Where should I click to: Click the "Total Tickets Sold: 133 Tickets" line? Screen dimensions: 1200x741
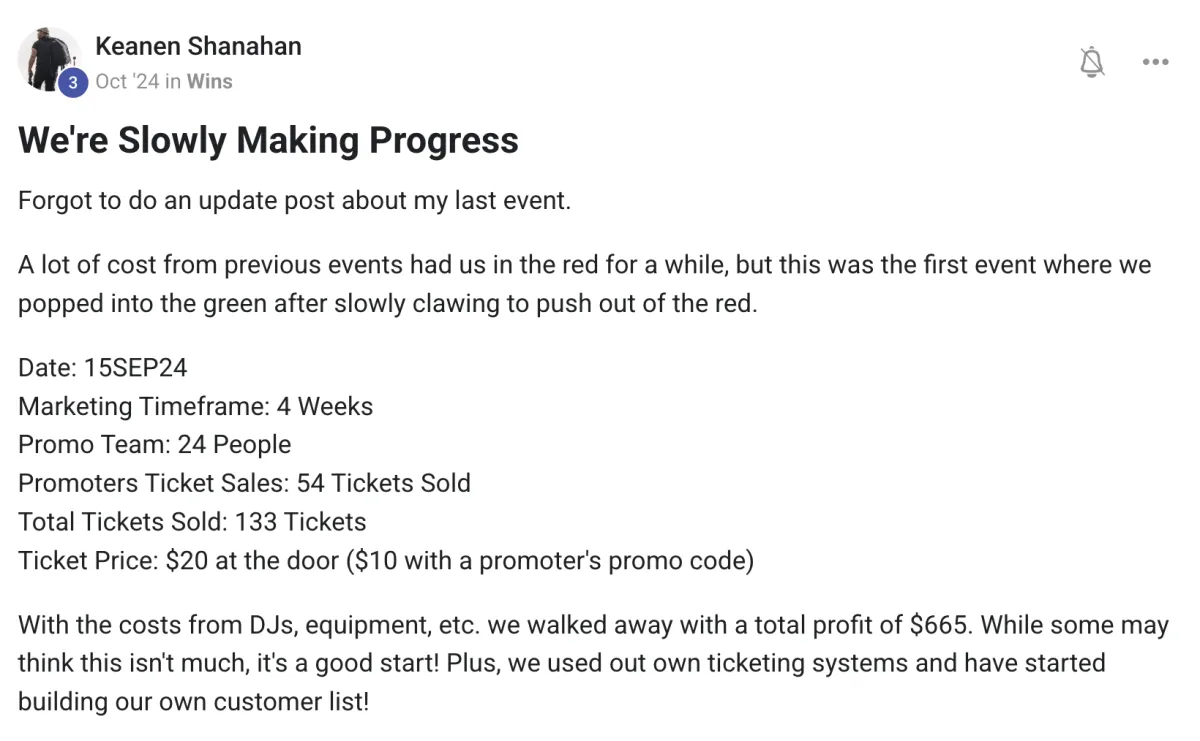[x=192, y=521]
